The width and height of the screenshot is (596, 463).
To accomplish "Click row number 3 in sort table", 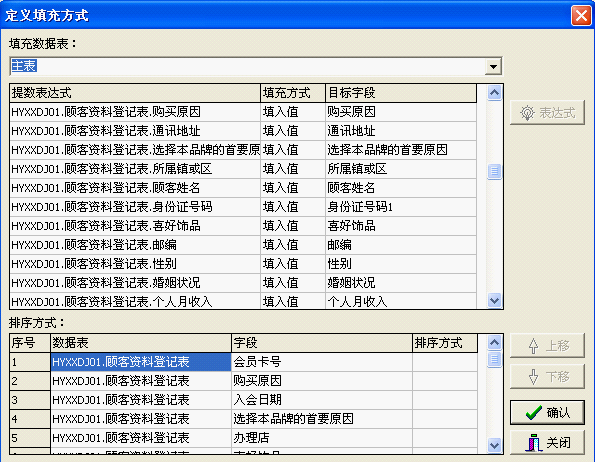I will [x=30, y=400].
